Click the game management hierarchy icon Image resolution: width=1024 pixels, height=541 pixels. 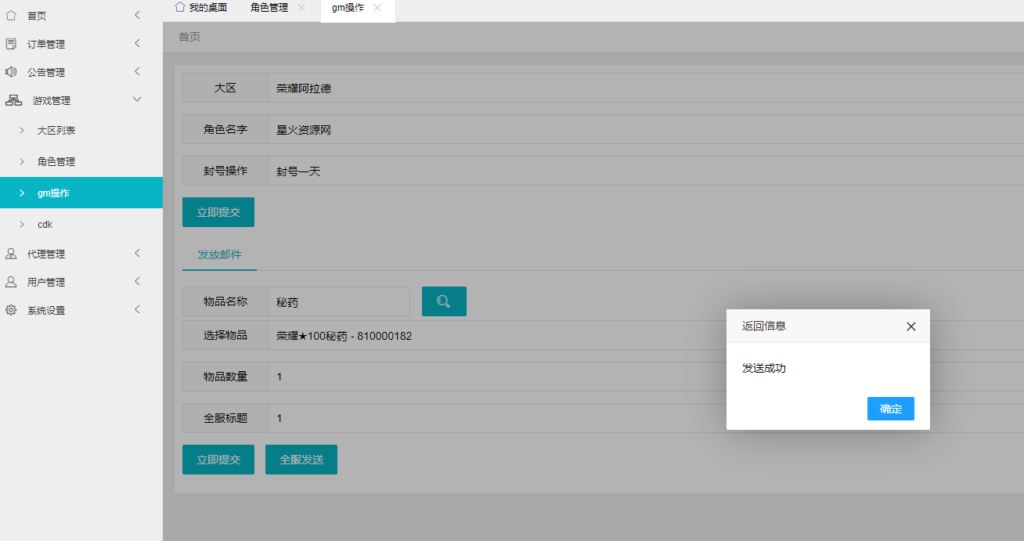[x=13, y=100]
